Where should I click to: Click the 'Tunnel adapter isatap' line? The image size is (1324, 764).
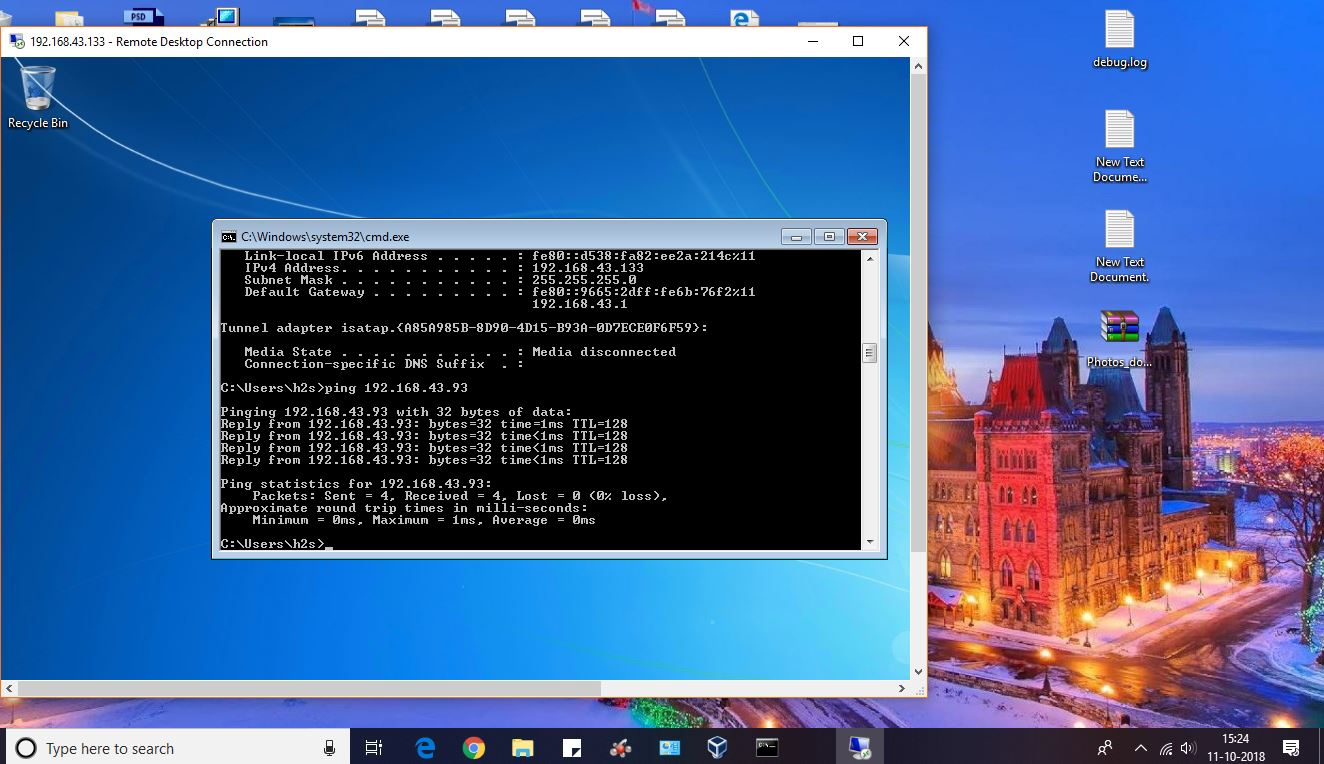(x=464, y=328)
